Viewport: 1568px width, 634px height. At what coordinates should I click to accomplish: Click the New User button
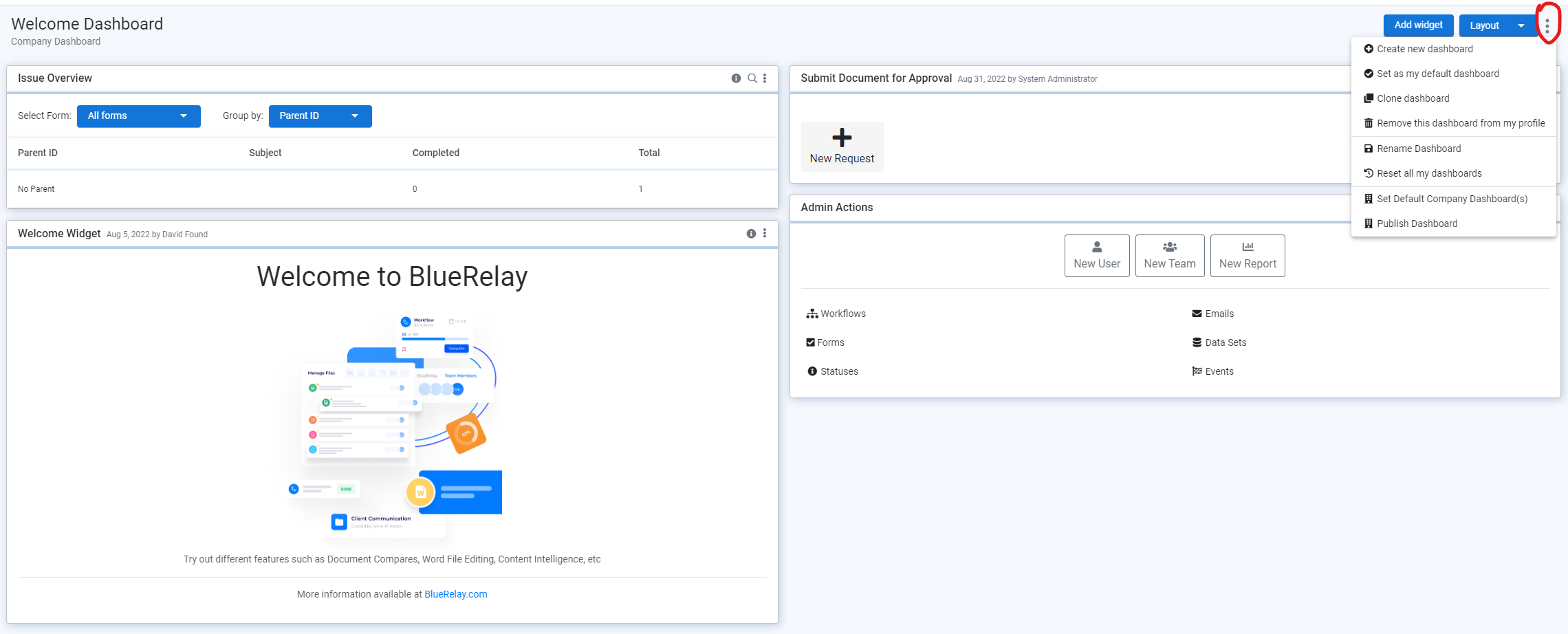1097,256
